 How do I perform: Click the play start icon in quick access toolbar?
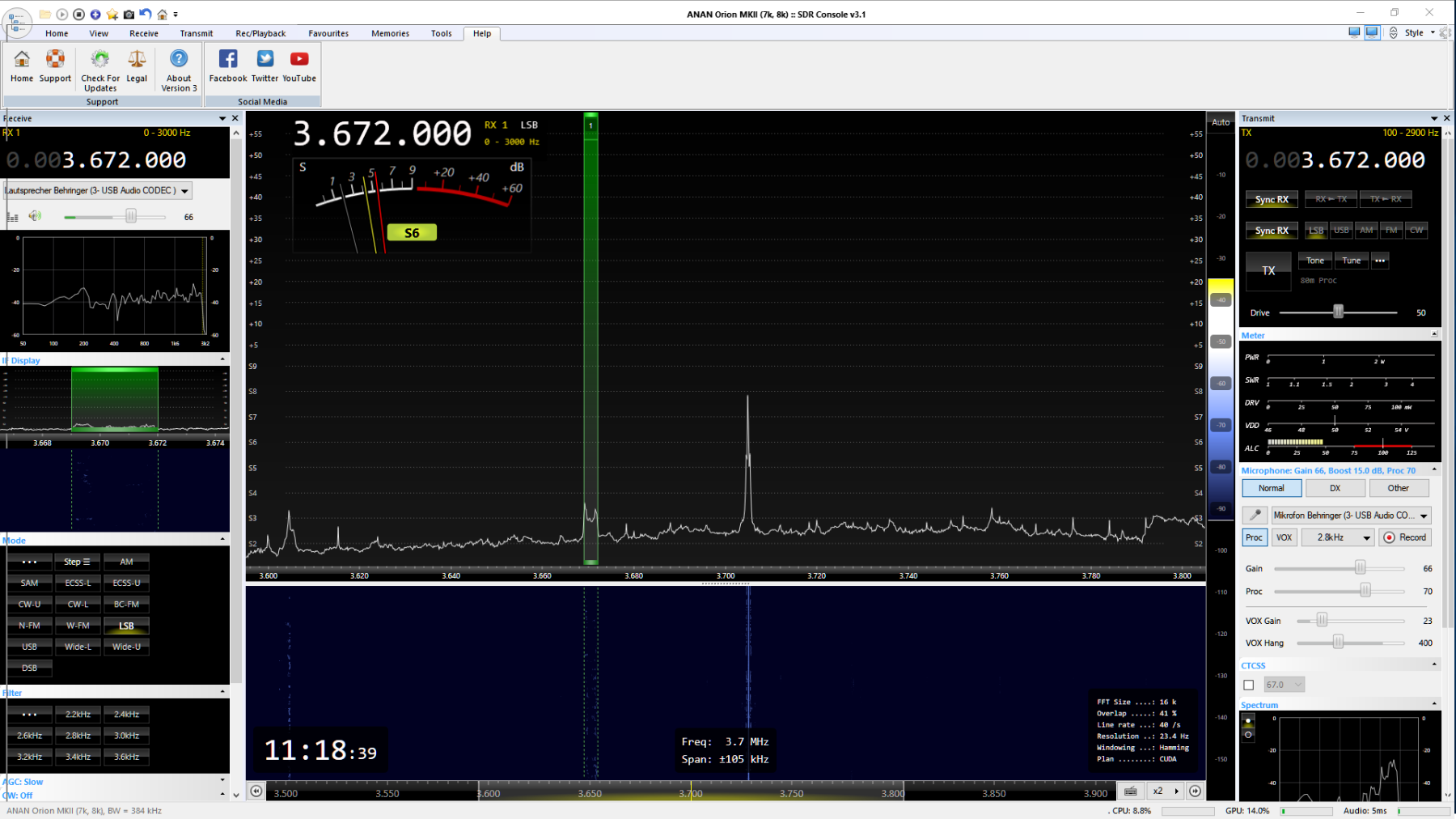click(x=62, y=14)
